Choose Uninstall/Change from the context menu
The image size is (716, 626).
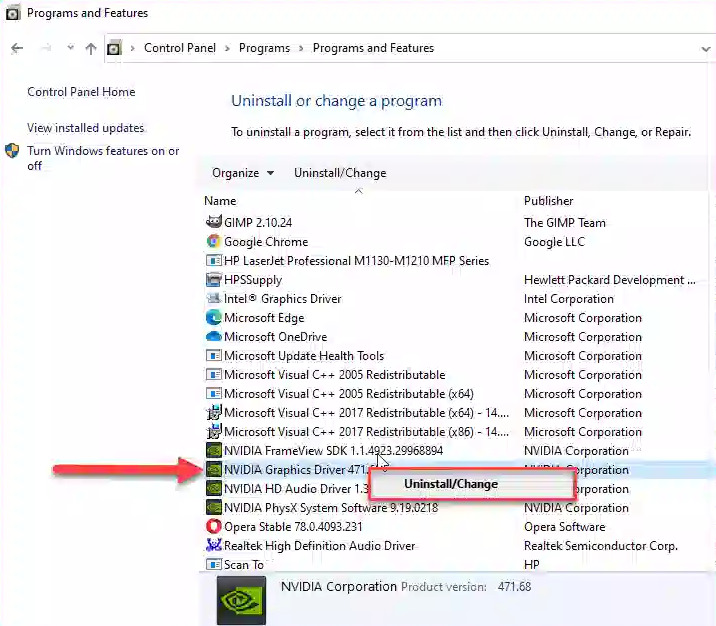pos(450,484)
